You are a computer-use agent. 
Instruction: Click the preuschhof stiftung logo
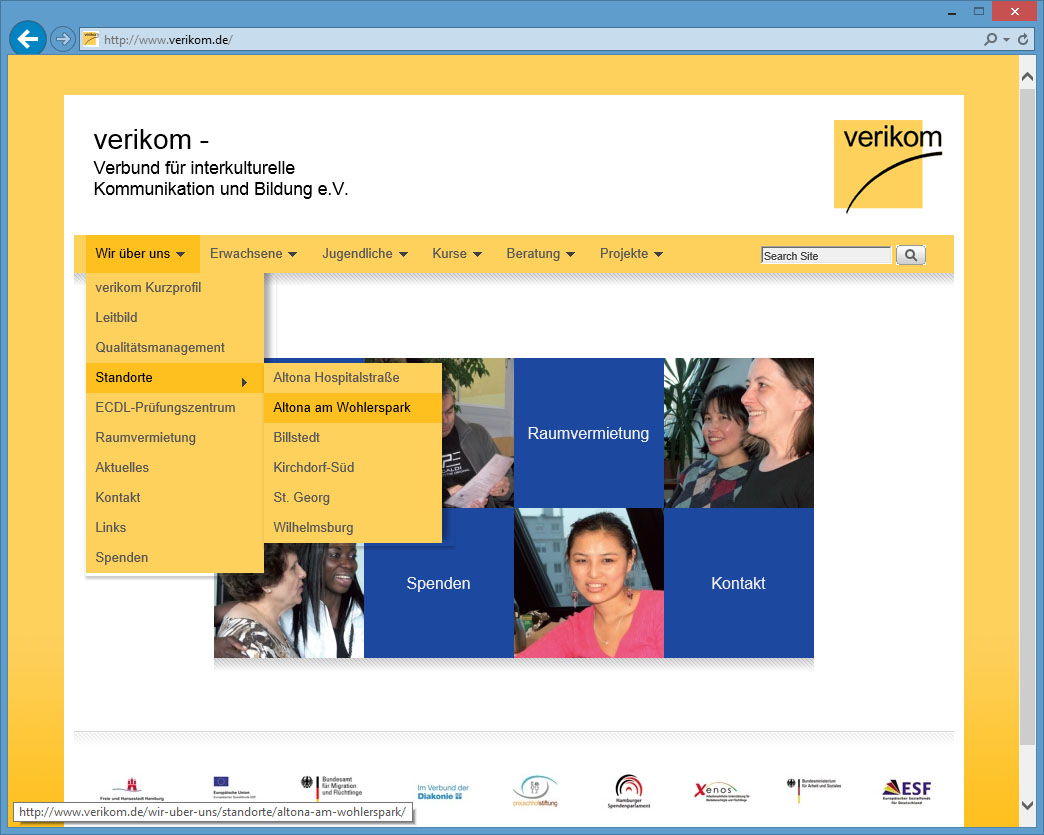[535, 790]
